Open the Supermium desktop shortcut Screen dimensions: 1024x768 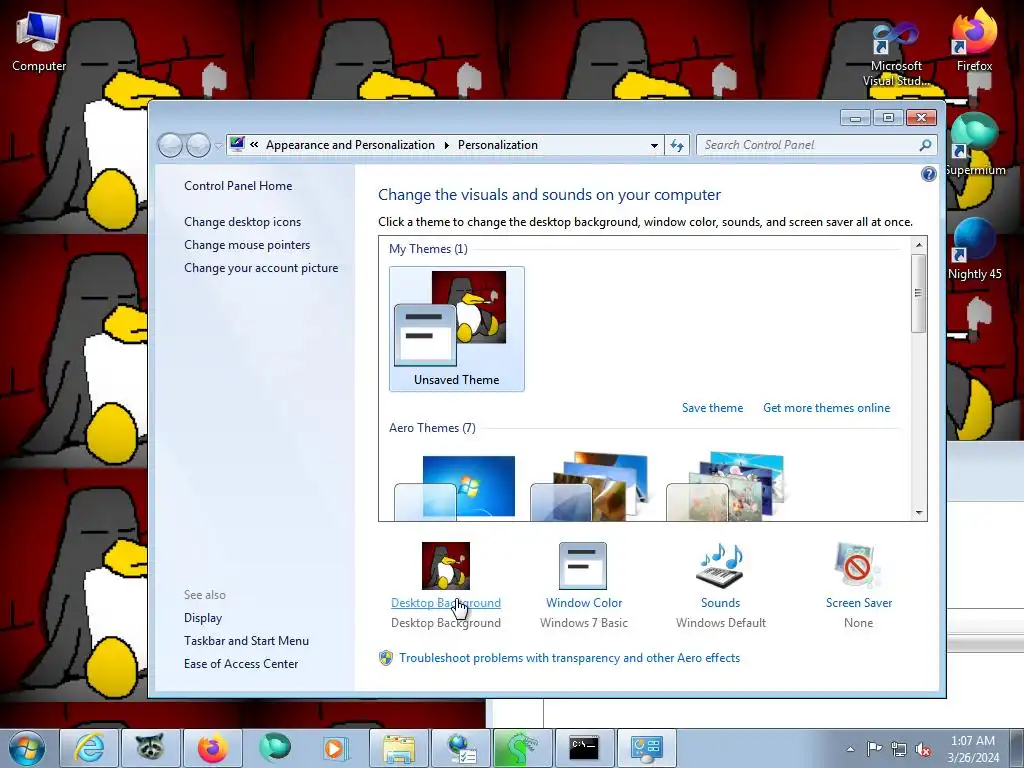(x=974, y=145)
